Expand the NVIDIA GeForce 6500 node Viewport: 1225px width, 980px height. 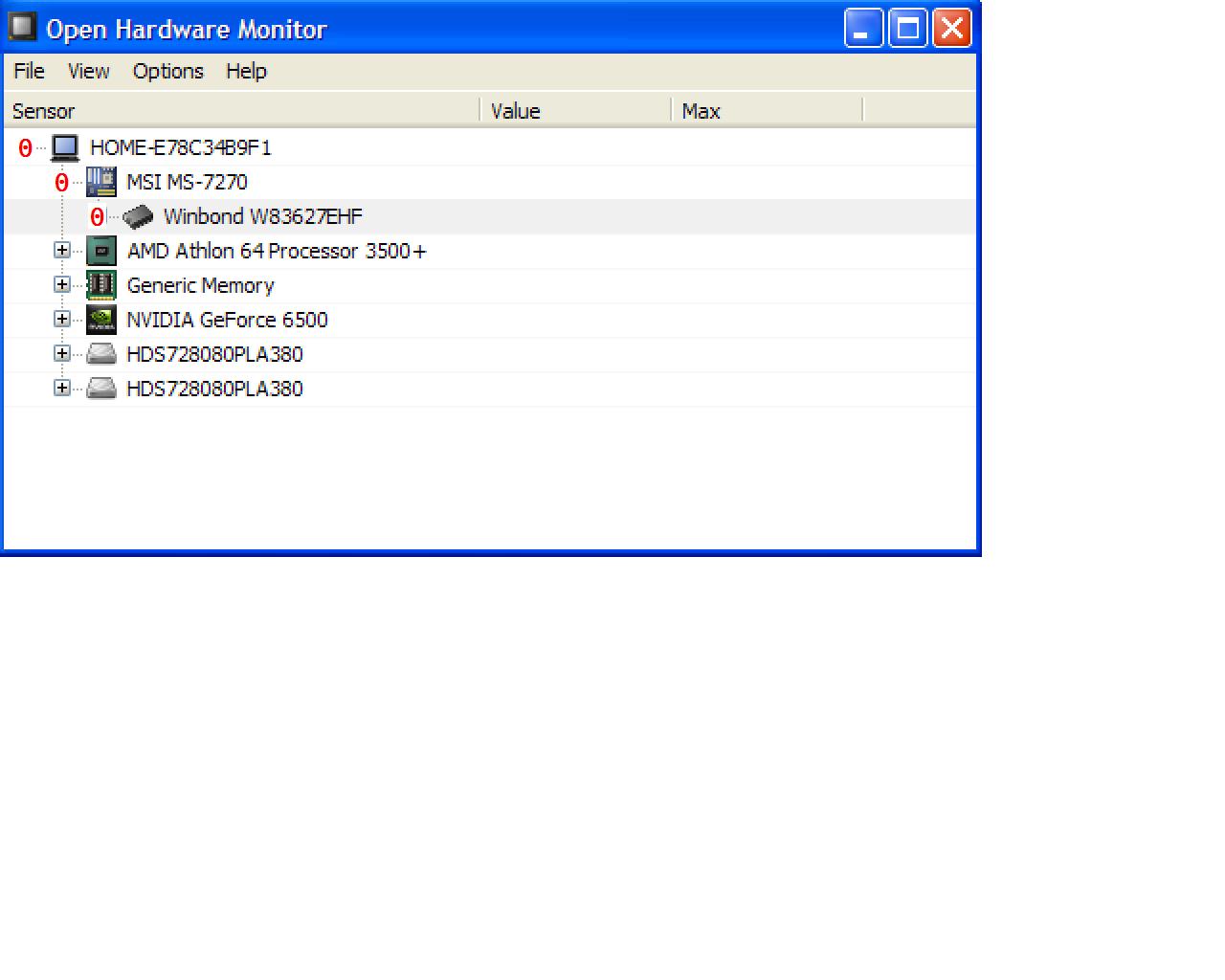(x=62, y=320)
